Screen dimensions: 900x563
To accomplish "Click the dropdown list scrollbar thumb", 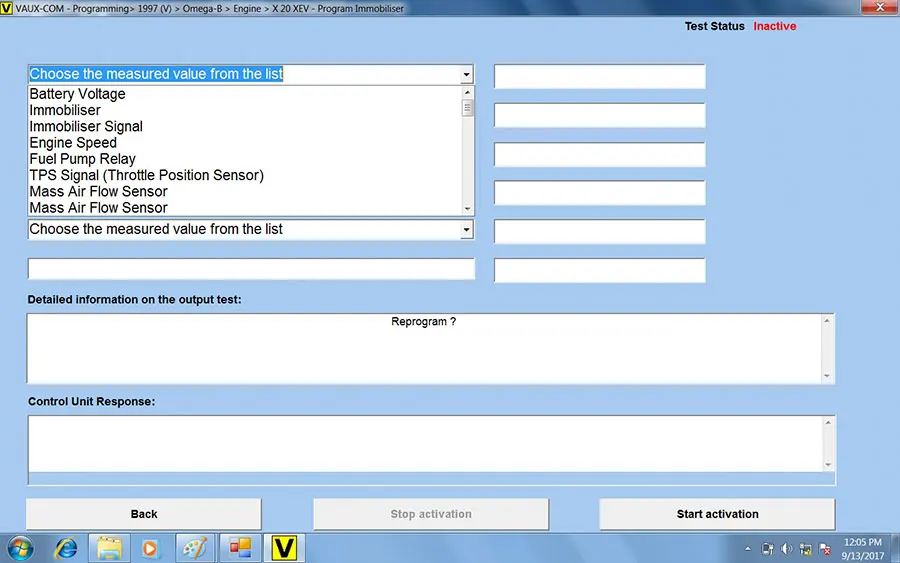I will click(x=467, y=107).
